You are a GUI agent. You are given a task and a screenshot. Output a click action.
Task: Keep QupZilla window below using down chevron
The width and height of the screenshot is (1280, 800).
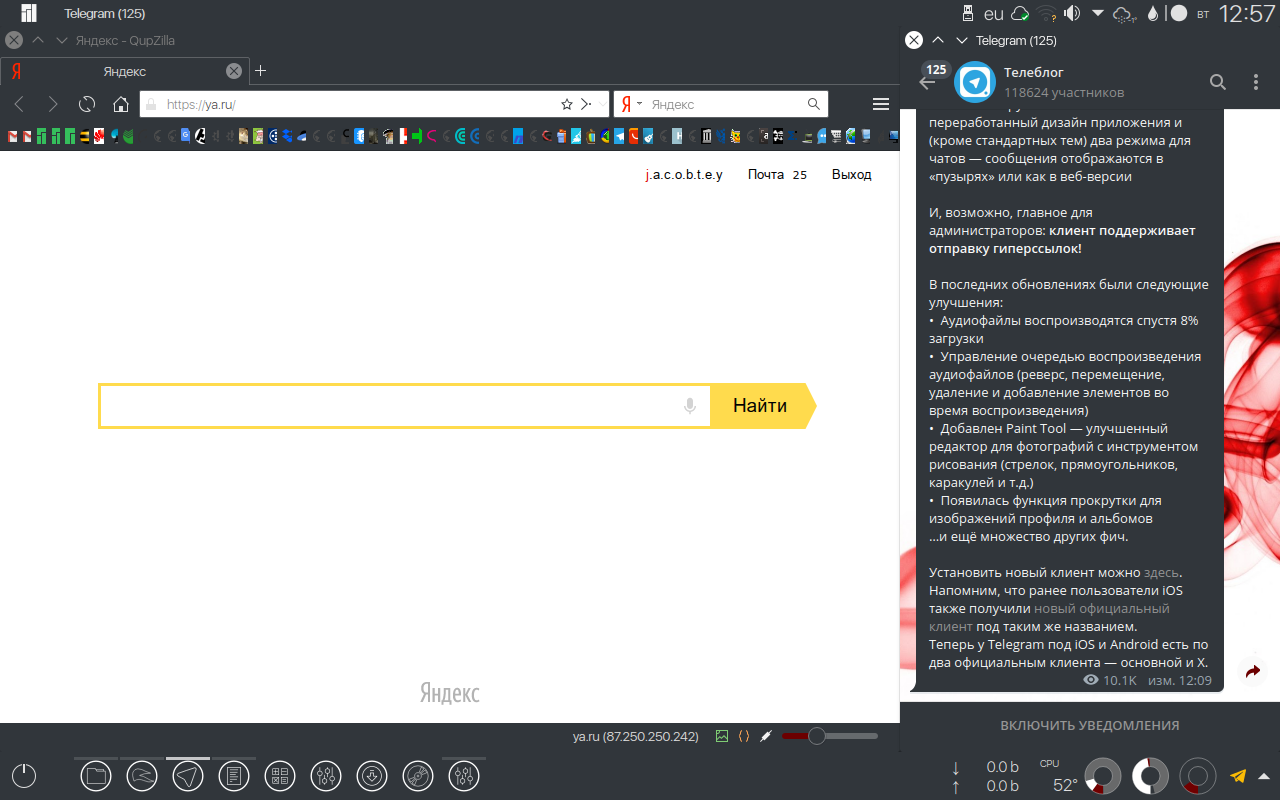tap(62, 41)
